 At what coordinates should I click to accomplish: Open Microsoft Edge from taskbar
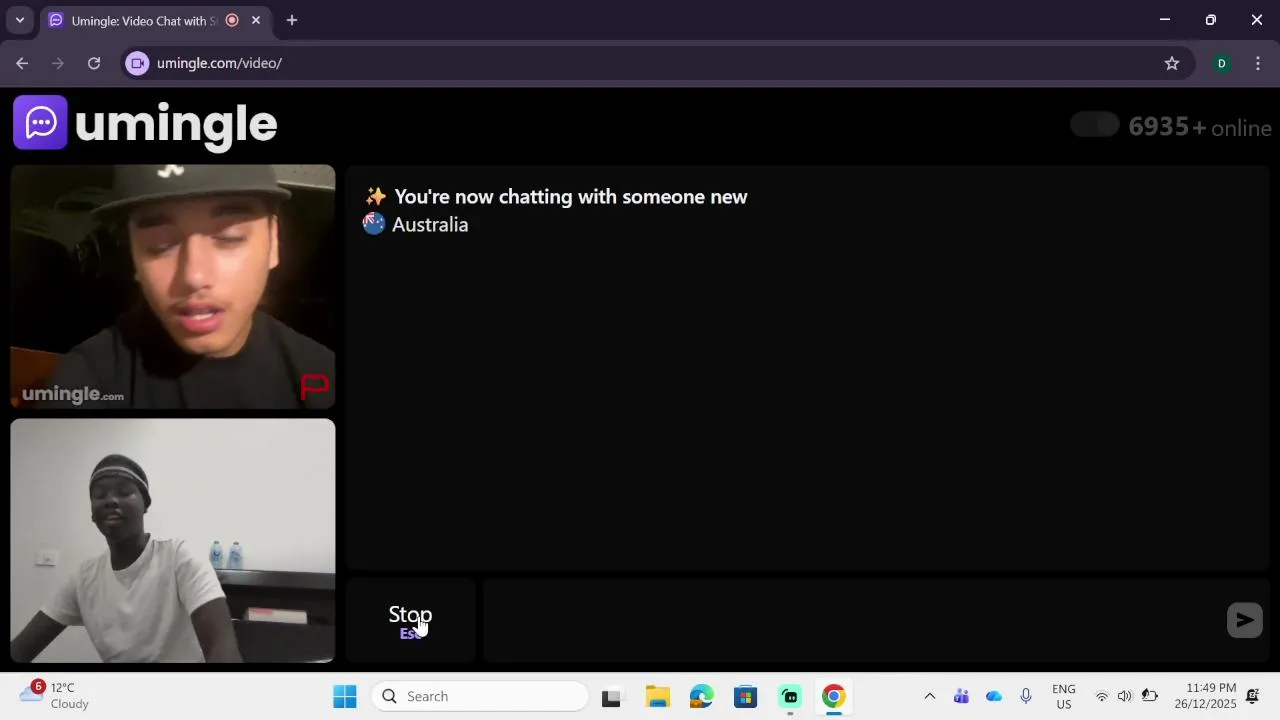(x=701, y=696)
